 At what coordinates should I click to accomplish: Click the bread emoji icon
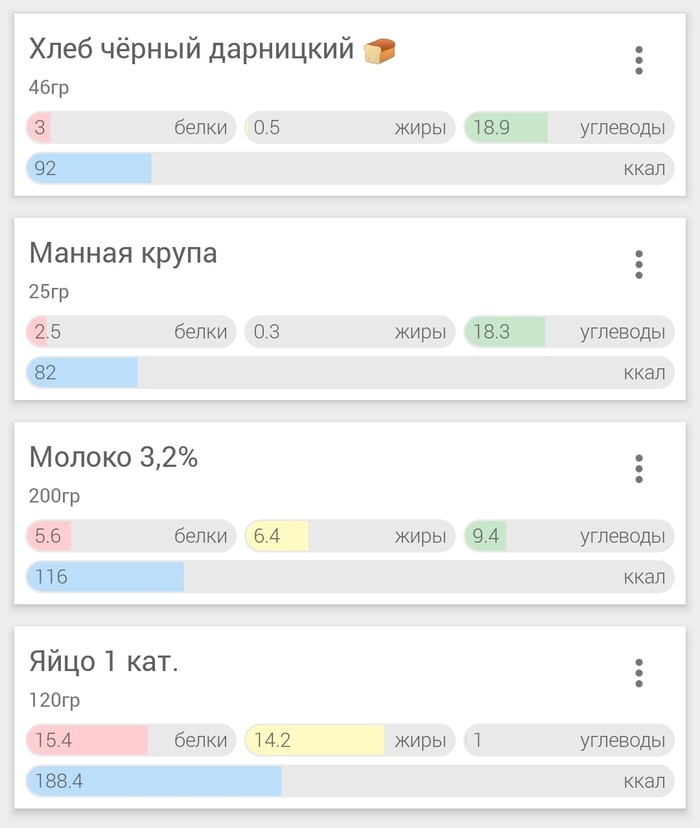tap(380, 49)
